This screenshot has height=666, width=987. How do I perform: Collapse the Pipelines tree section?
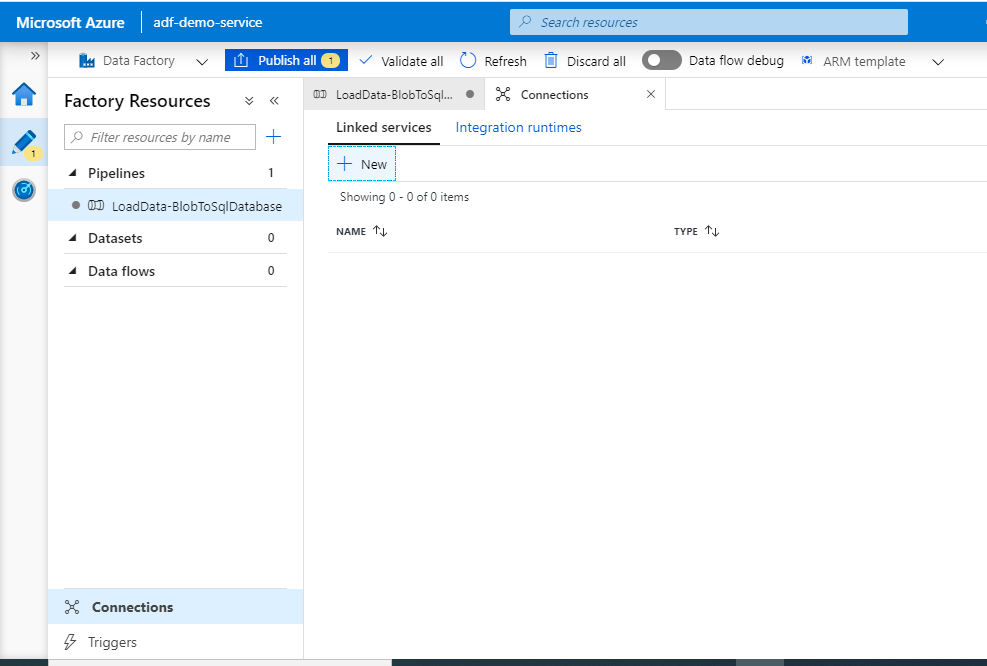click(x=73, y=172)
